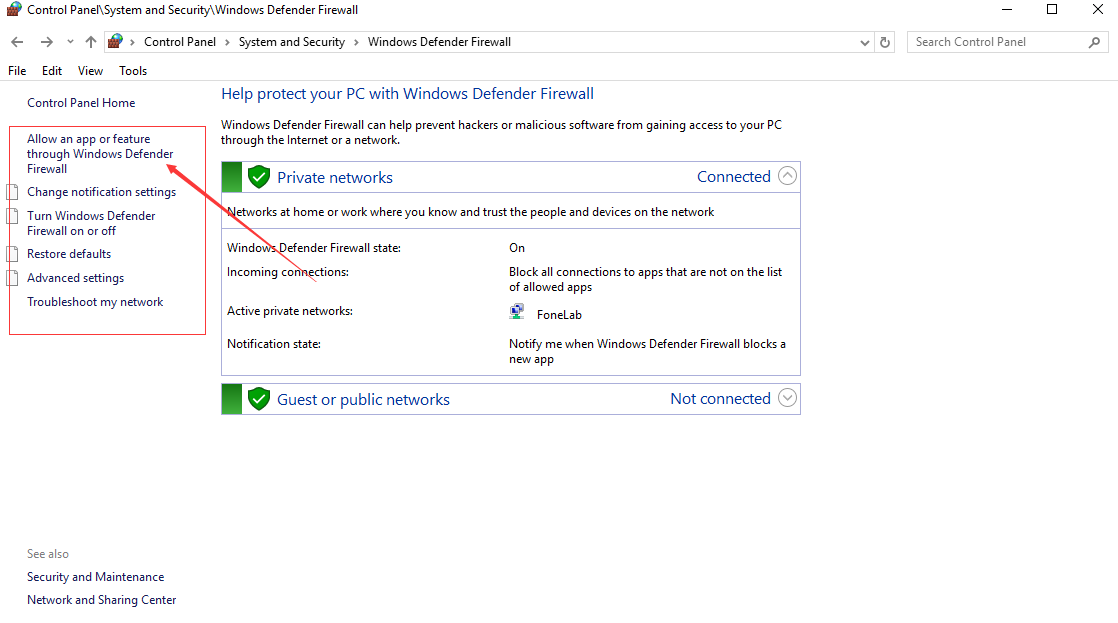This screenshot has height=623, width=1118.
Task: Select the FoneLab network name
Action: click(559, 315)
